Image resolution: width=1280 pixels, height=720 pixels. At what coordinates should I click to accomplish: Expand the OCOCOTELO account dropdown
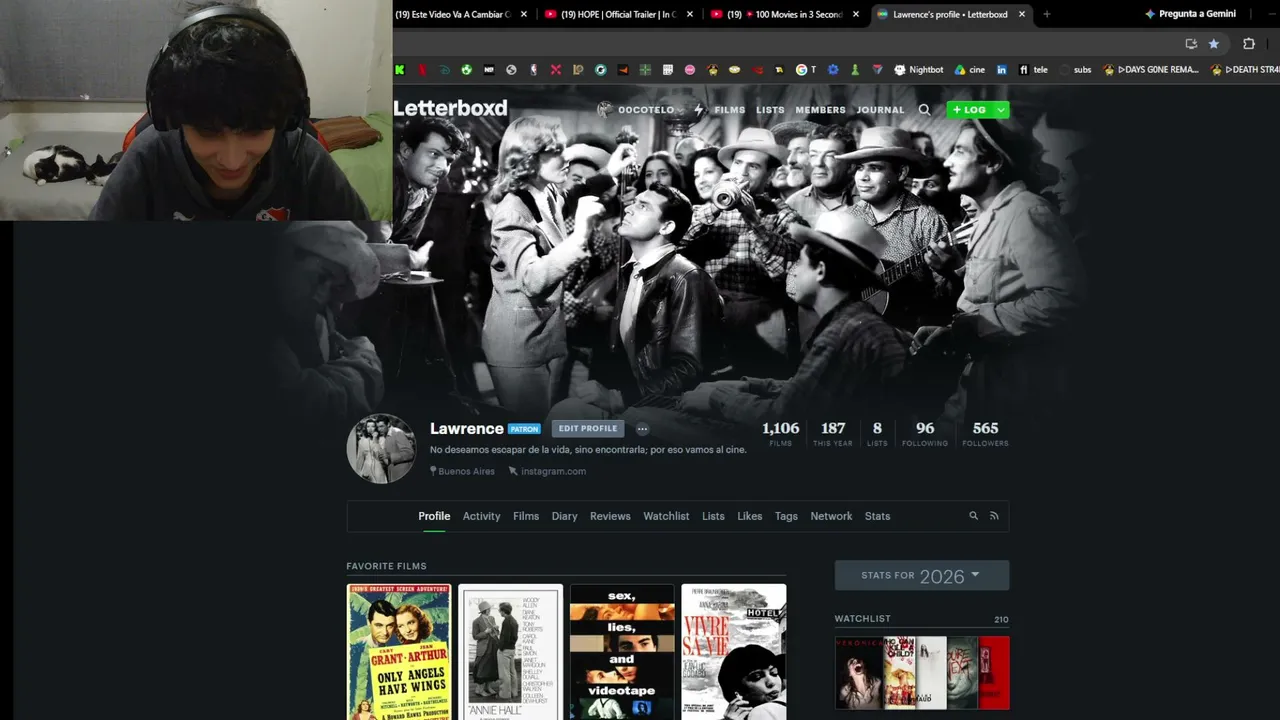pyautogui.click(x=681, y=110)
